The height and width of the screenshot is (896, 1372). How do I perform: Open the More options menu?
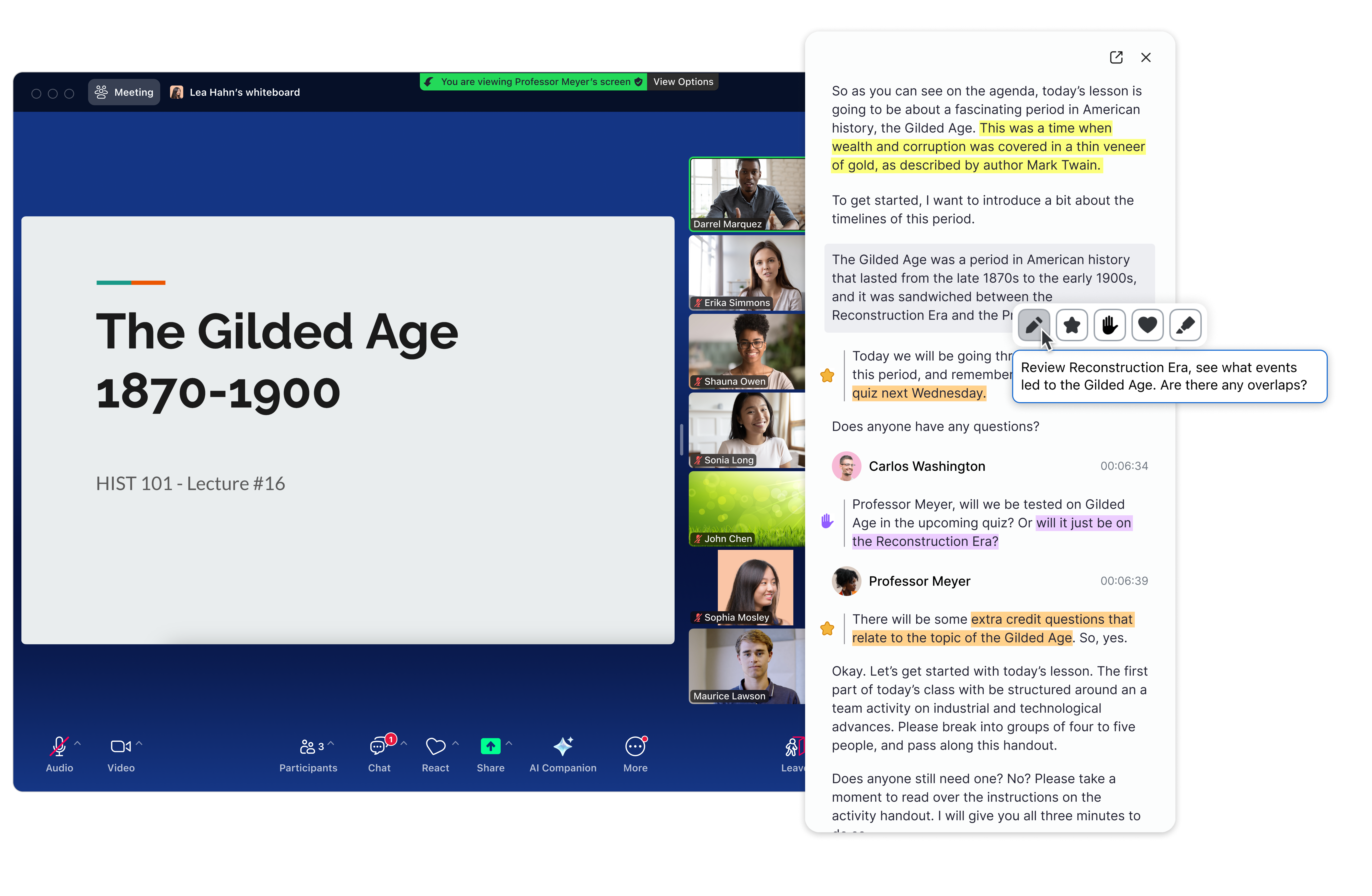pyautogui.click(x=635, y=754)
